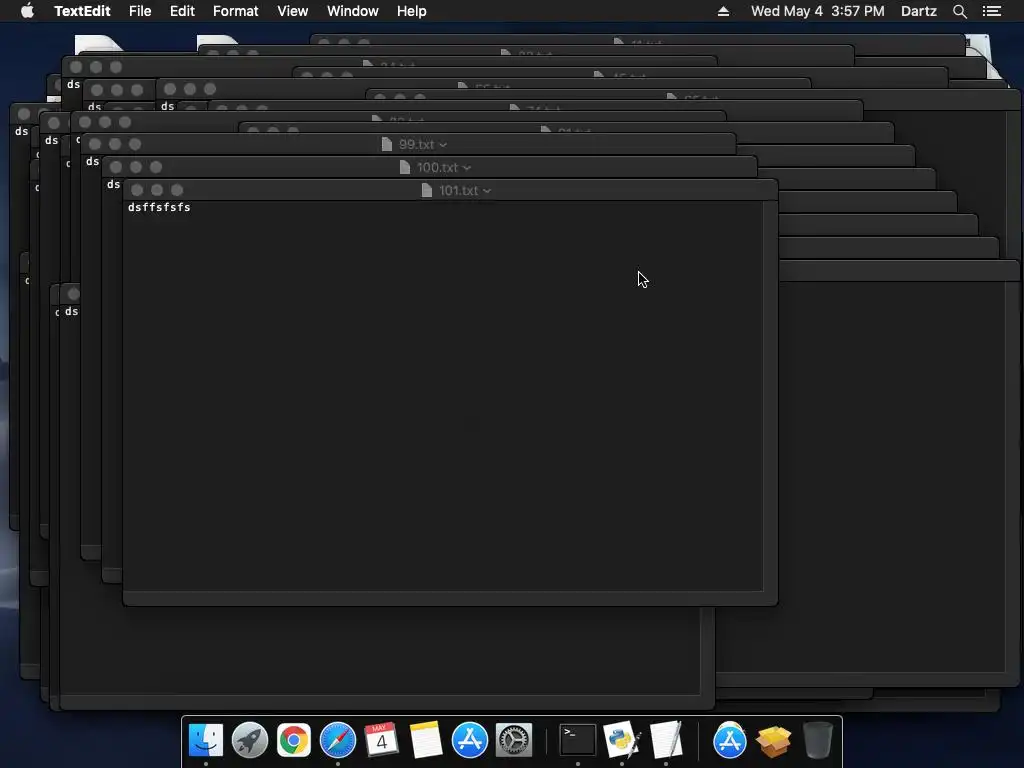Expand the 100.txt title dropdown chevron
This screenshot has height=768, width=1024.
(x=467, y=168)
